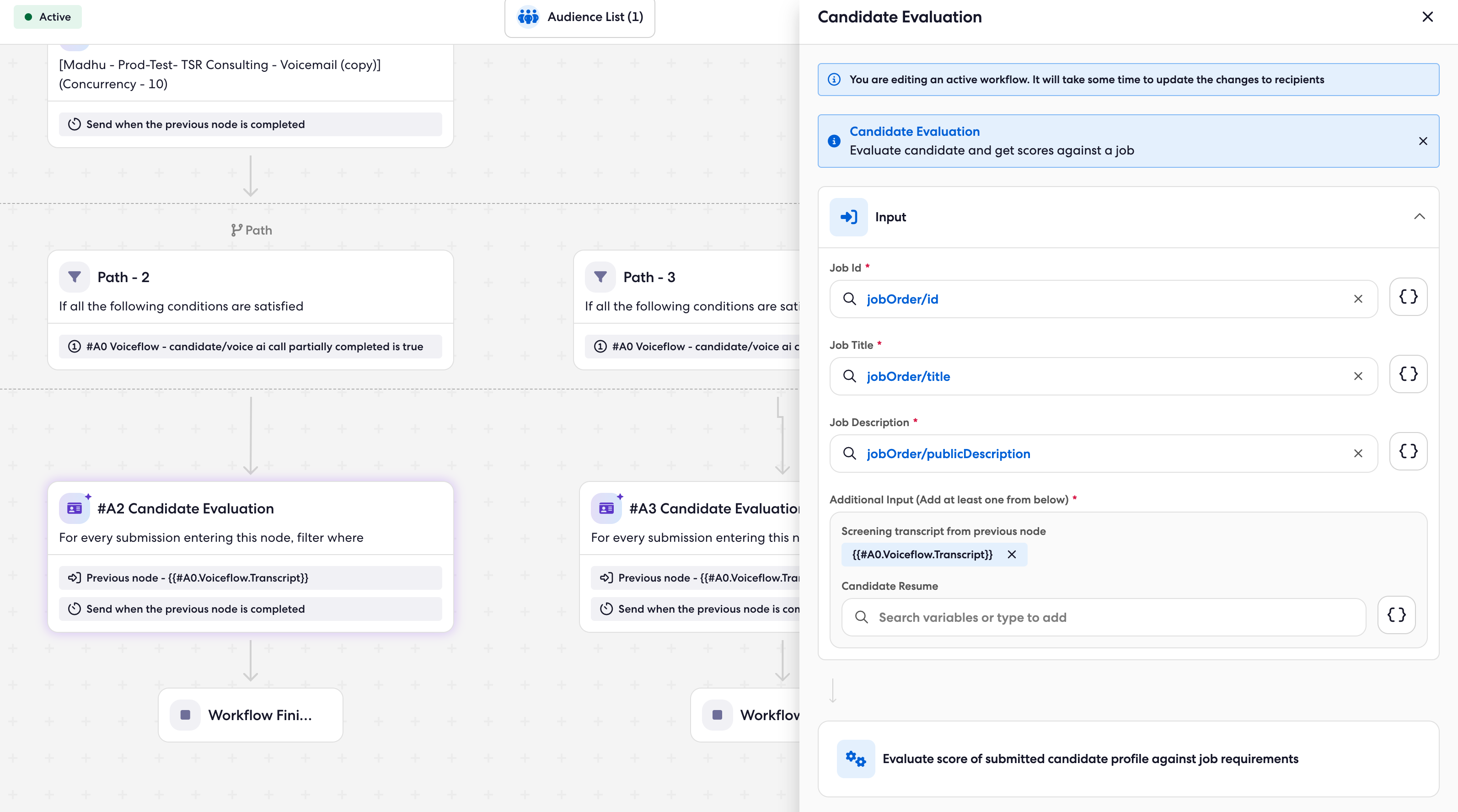Remove the #A0.Voiceflow.Transcript tag
The width and height of the screenshot is (1458, 812).
point(1012,555)
